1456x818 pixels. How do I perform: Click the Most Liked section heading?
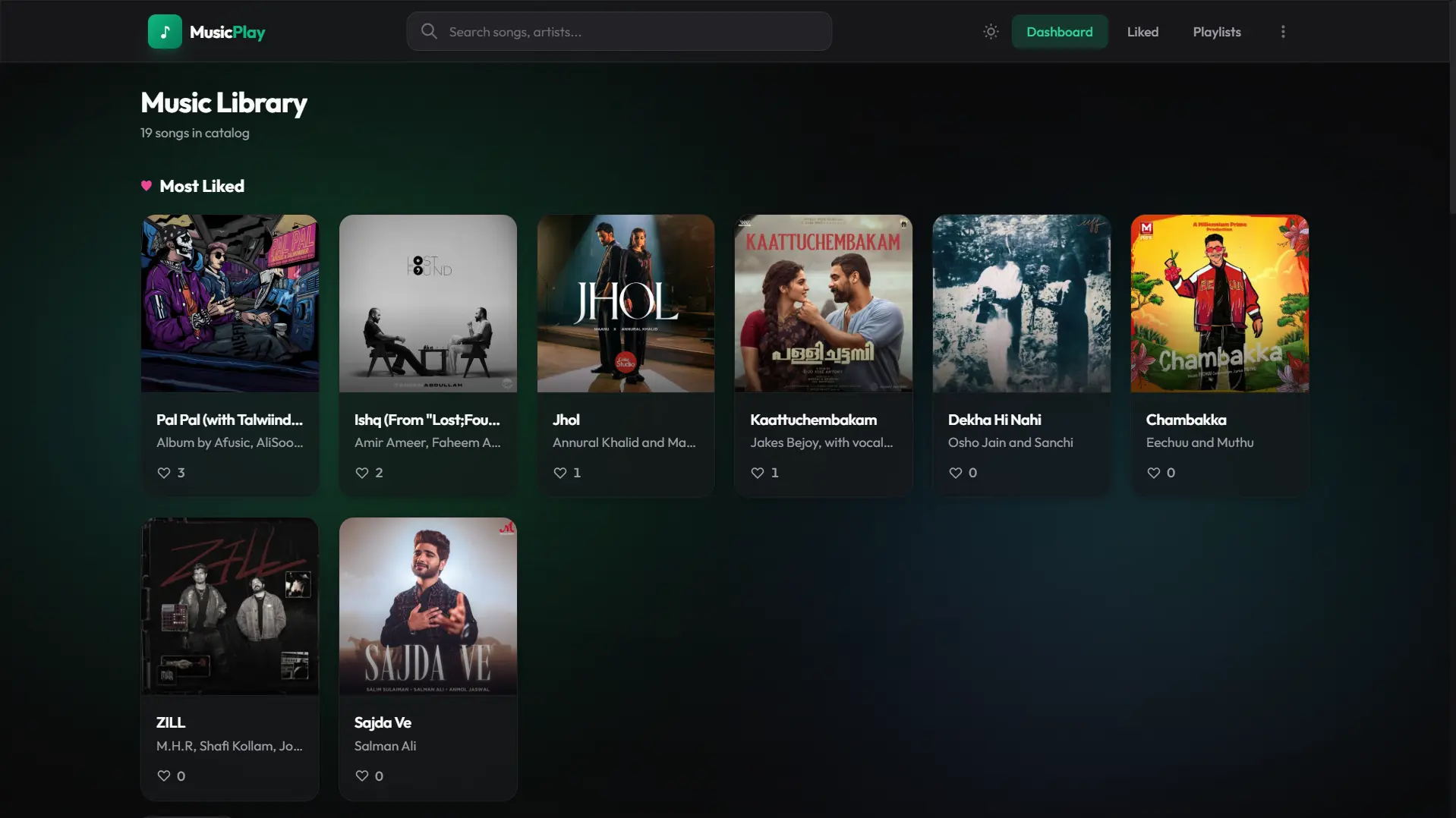pyautogui.click(x=202, y=186)
